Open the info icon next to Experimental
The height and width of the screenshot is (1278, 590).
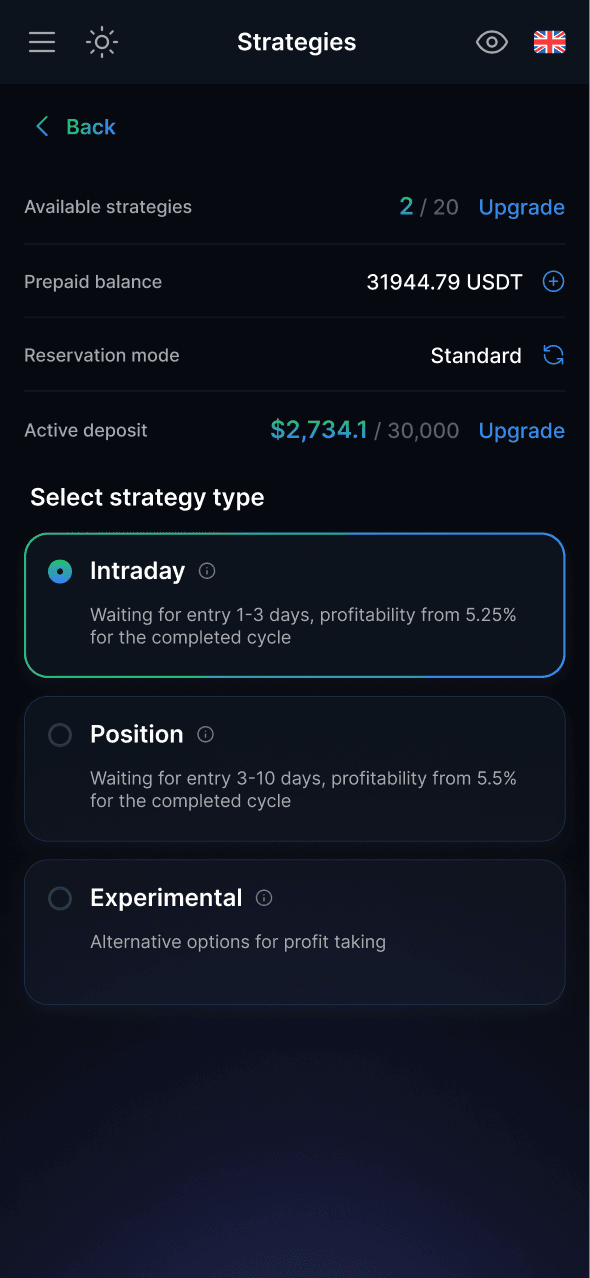click(x=263, y=897)
